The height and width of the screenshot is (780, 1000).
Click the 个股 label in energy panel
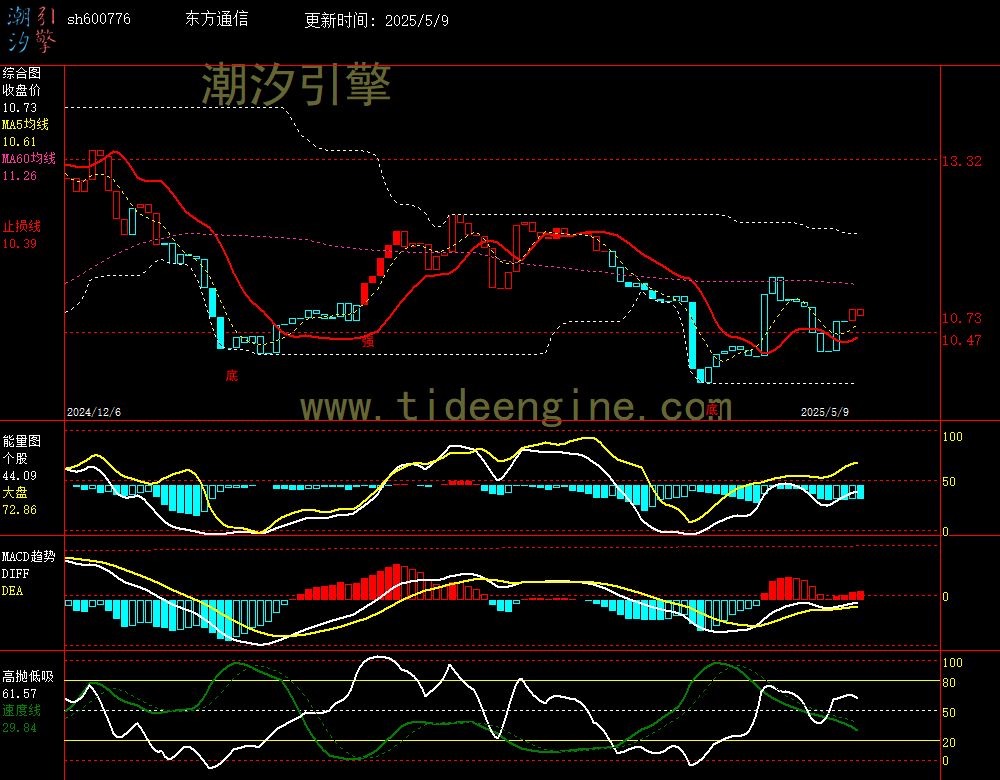coord(15,458)
